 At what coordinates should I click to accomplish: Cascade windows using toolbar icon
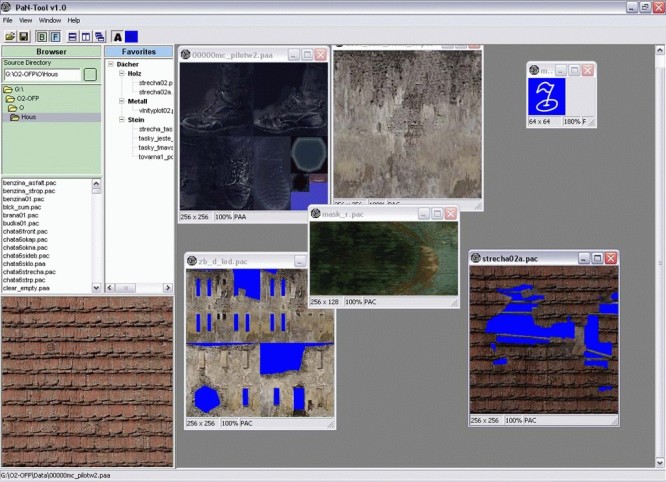pyautogui.click(x=99, y=36)
